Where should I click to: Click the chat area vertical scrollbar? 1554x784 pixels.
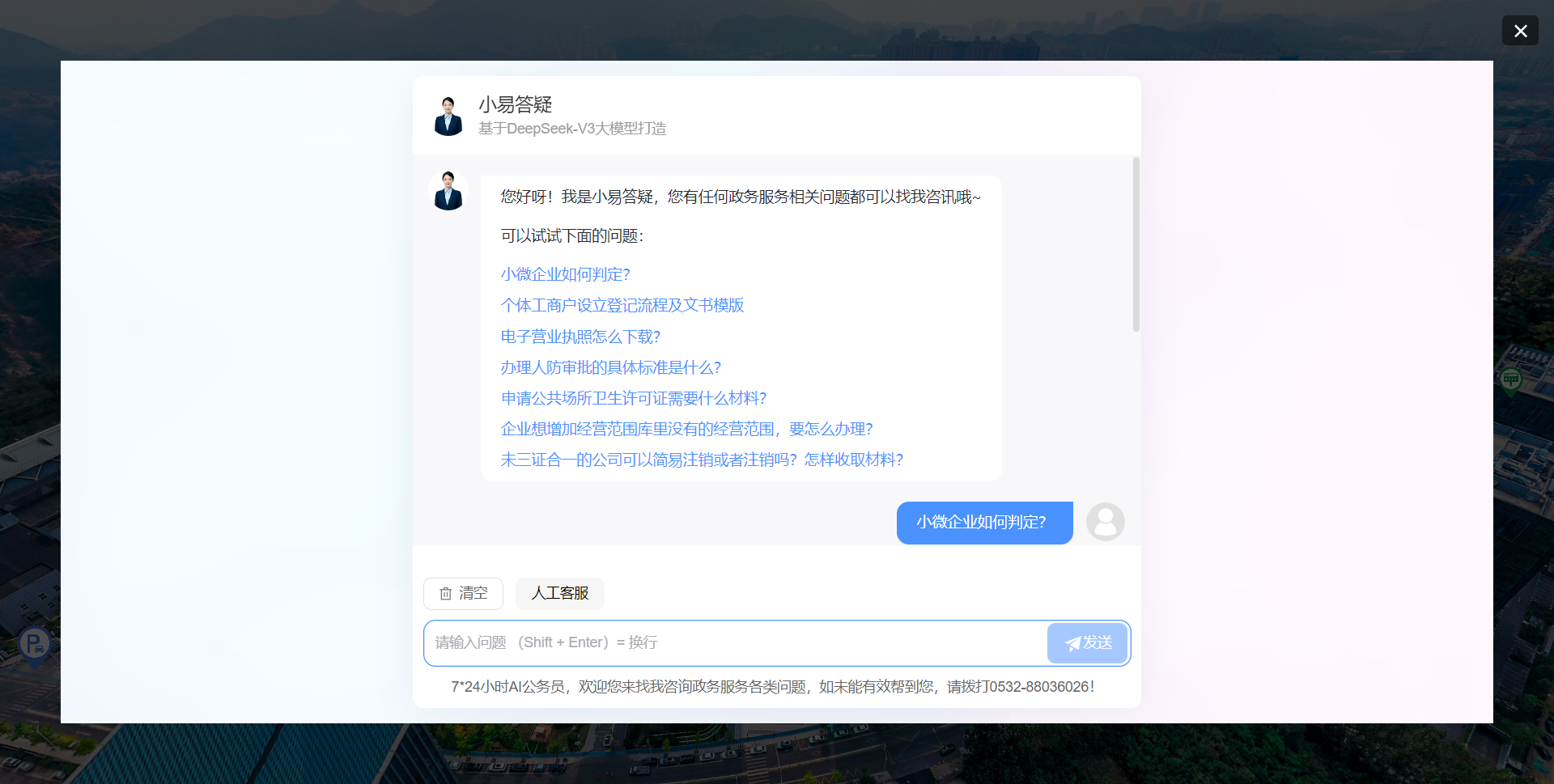(x=1136, y=244)
